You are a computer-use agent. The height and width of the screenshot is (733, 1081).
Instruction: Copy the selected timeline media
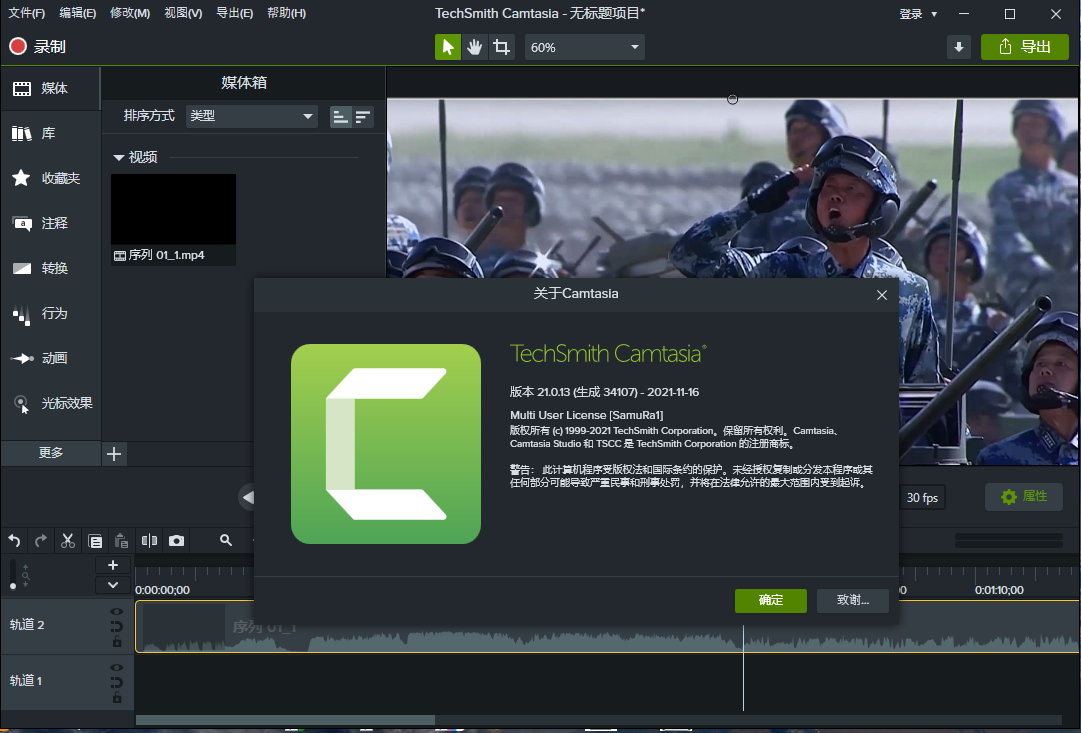click(95, 541)
